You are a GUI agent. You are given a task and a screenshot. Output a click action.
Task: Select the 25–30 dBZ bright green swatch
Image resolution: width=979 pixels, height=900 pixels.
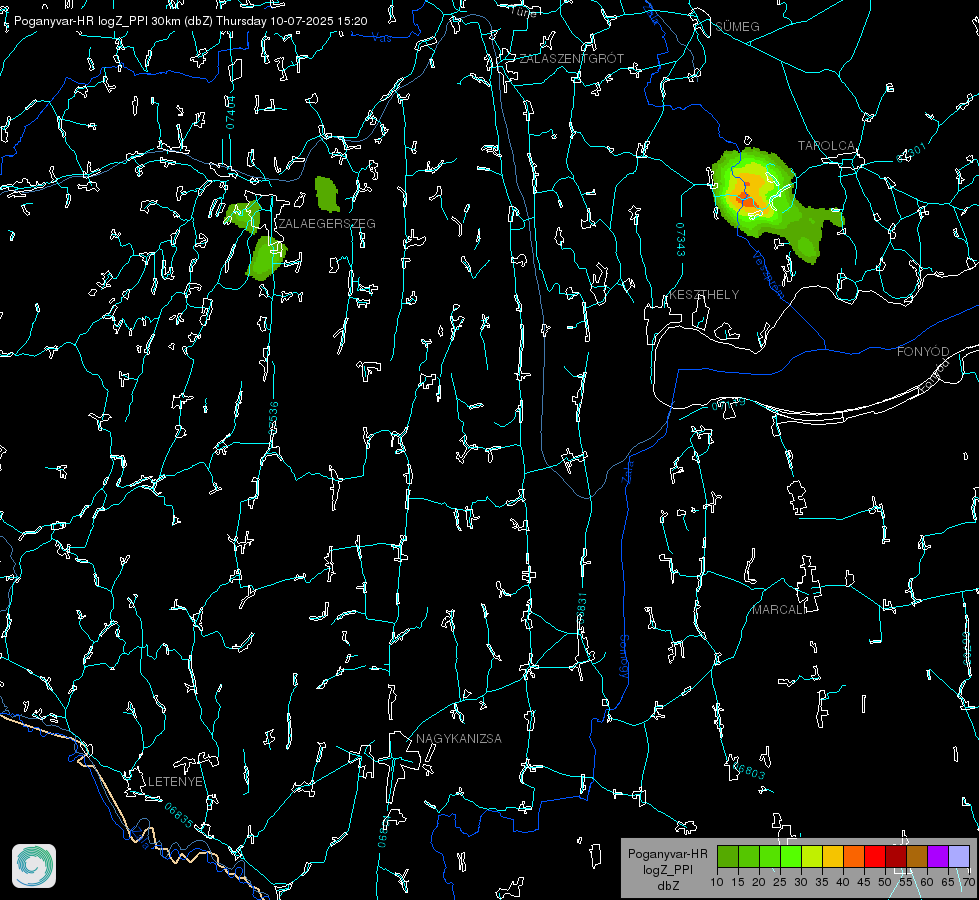tap(791, 856)
